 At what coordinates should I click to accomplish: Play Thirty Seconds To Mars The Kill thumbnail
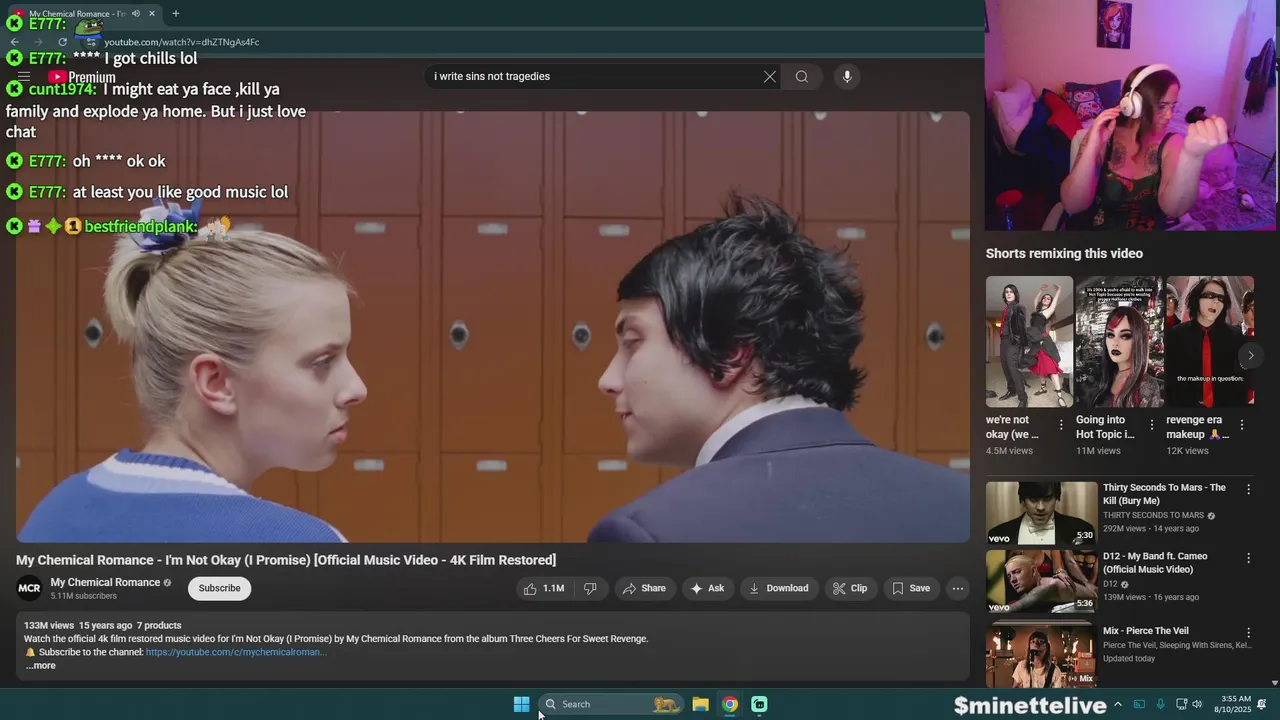coord(1041,513)
